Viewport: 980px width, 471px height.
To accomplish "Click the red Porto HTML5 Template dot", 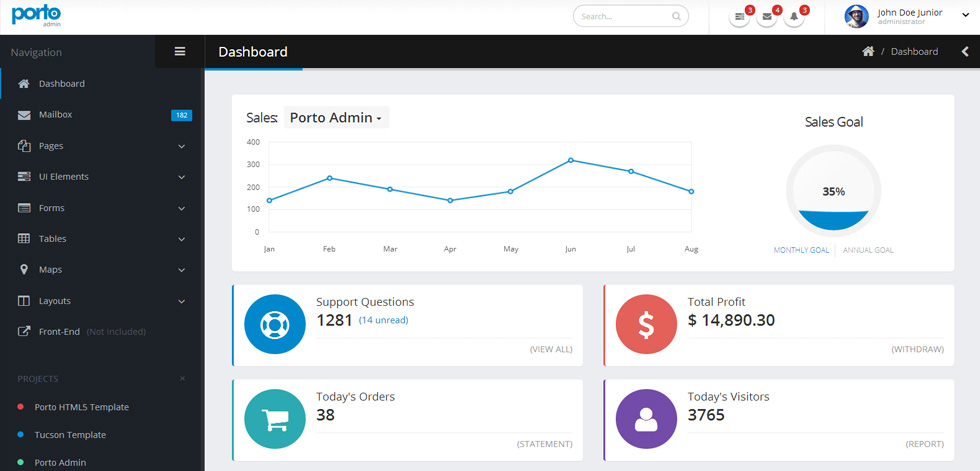I will (21, 407).
